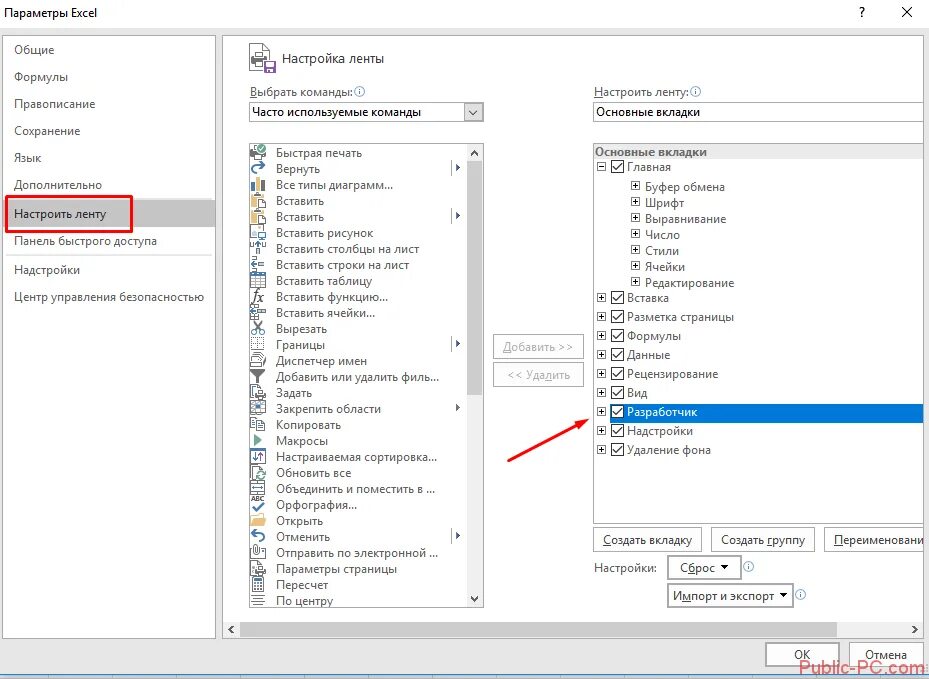This screenshot has width=929, height=679.
Task: Collapse the Главная tree node
Action: pyautogui.click(x=601, y=166)
